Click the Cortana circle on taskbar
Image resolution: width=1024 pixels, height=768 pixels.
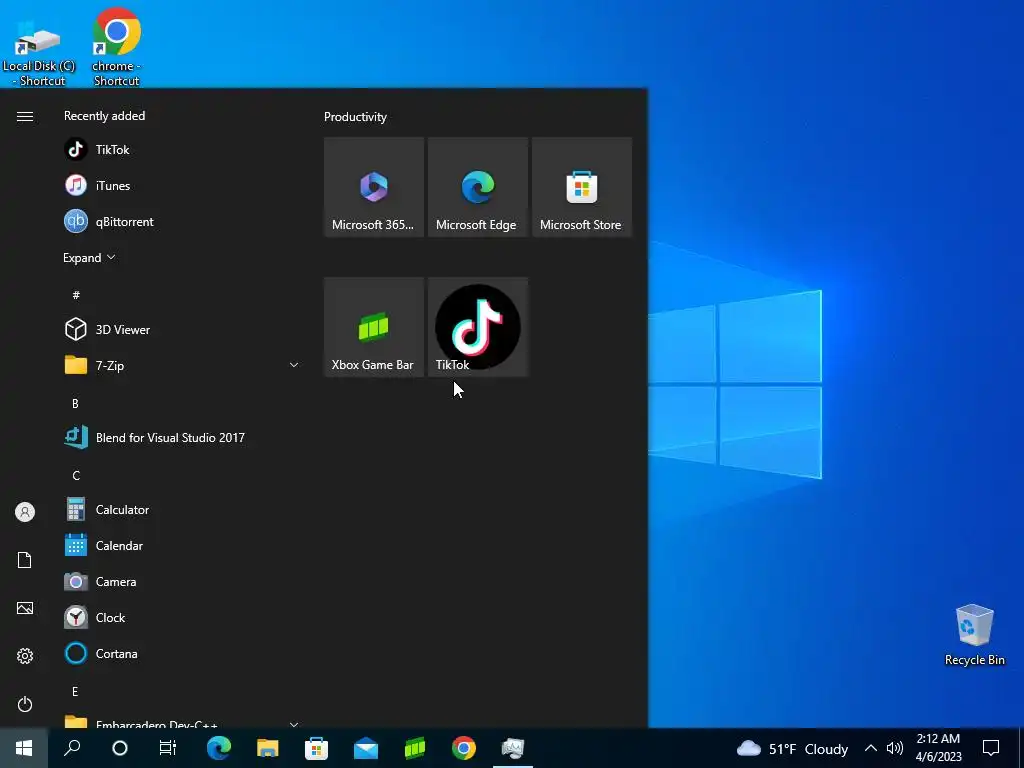[120, 748]
